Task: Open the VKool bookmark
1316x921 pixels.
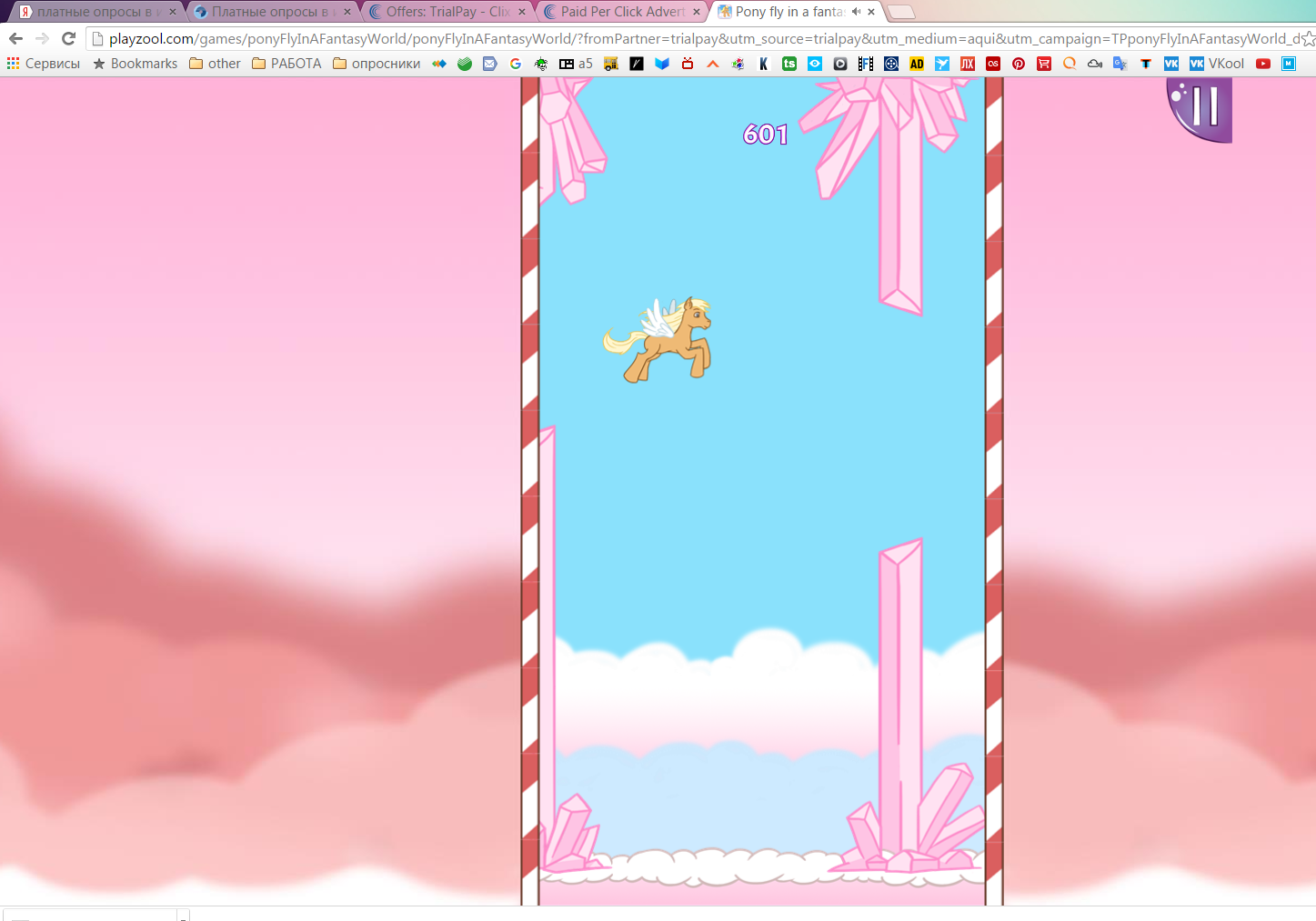Action: pos(1217,64)
